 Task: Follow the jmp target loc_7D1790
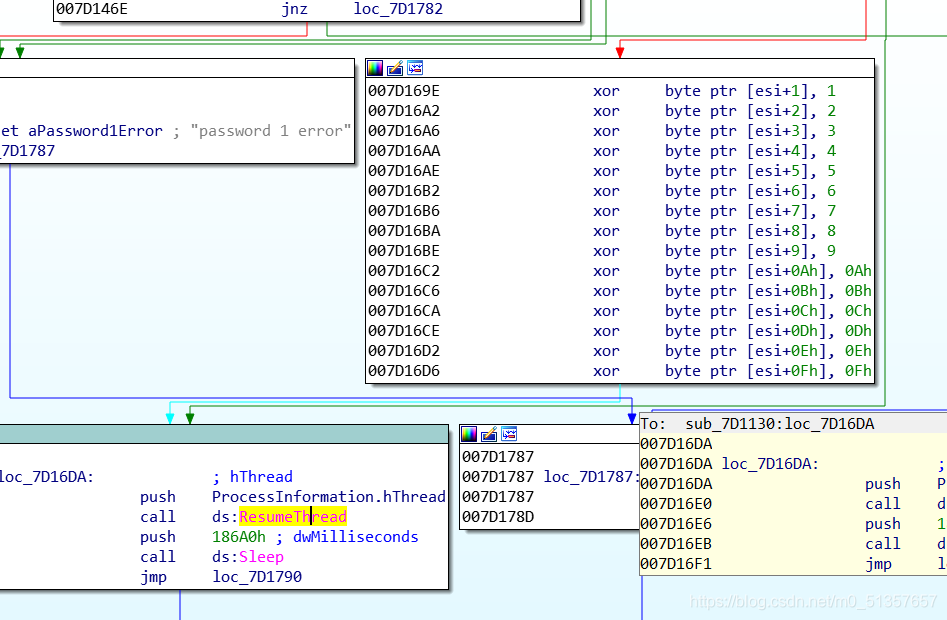click(257, 577)
